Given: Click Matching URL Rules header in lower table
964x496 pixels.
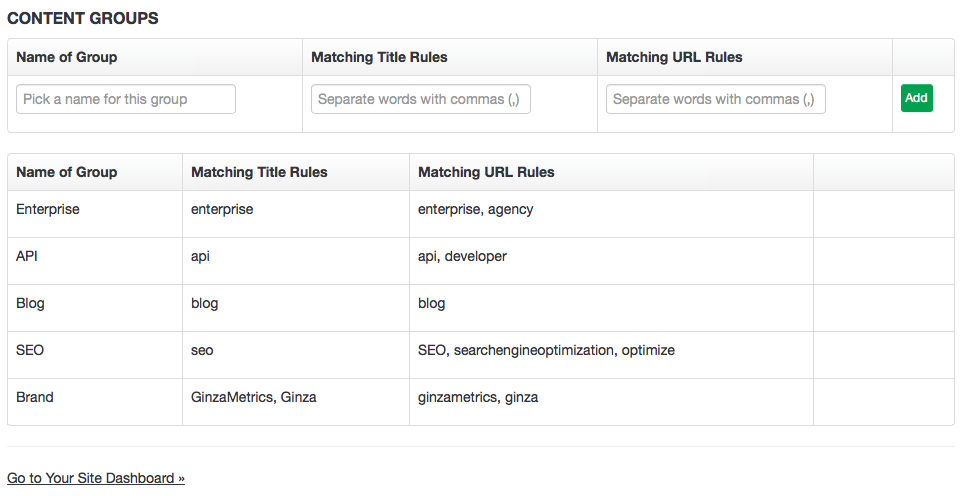Looking at the screenshot, I should click(486, 172).
